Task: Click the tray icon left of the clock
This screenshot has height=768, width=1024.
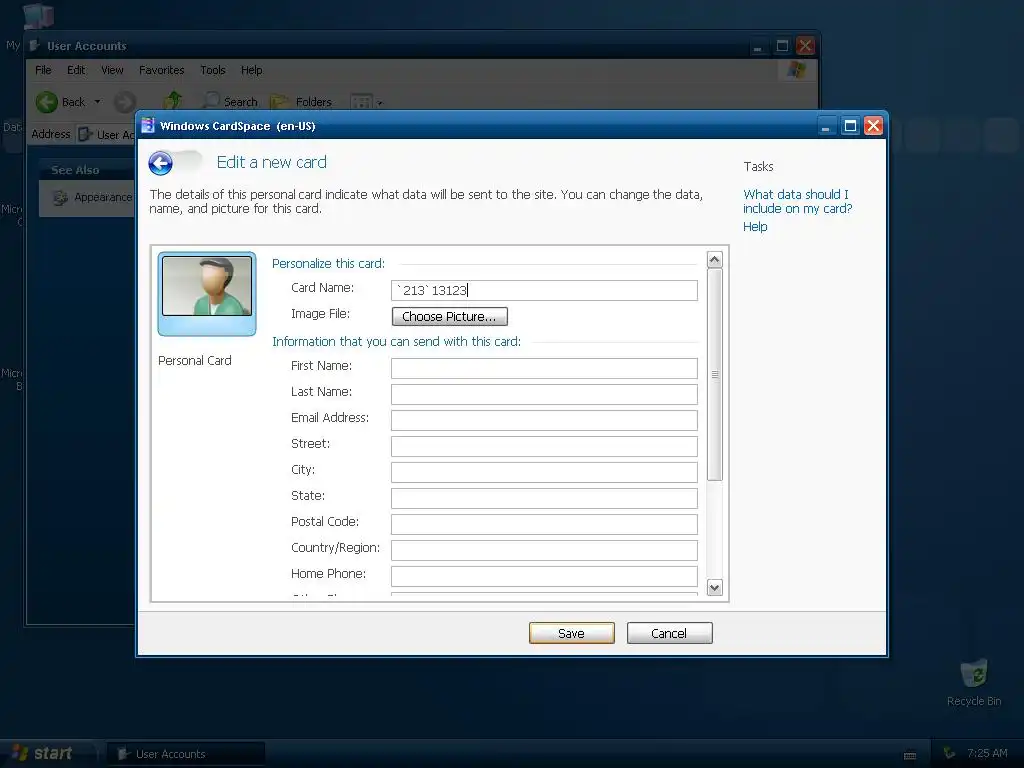Action: pos(950,754)
